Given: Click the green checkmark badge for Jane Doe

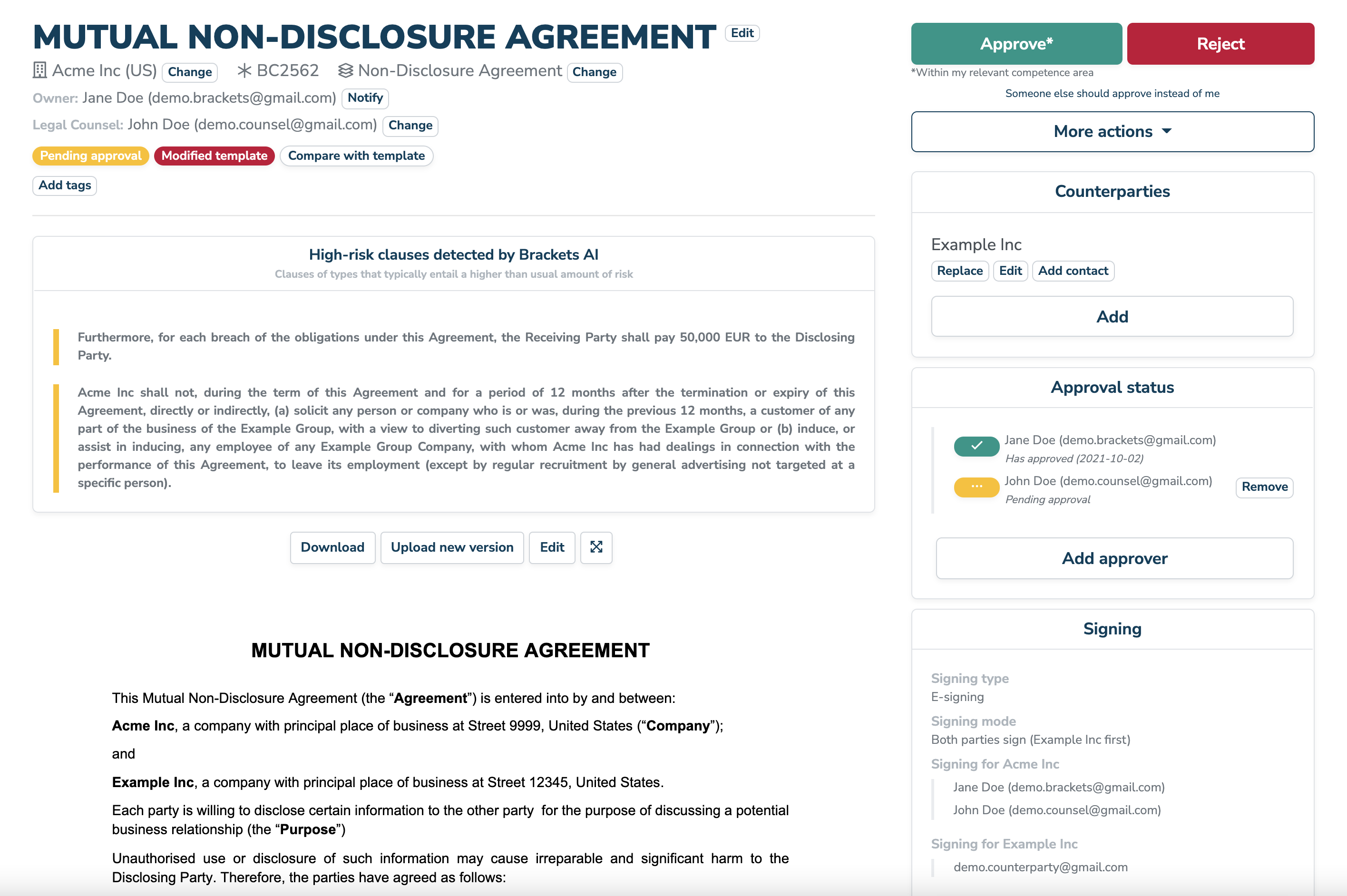Looking at the screenshot, I should pyautogui.click(x=976, y=446).
